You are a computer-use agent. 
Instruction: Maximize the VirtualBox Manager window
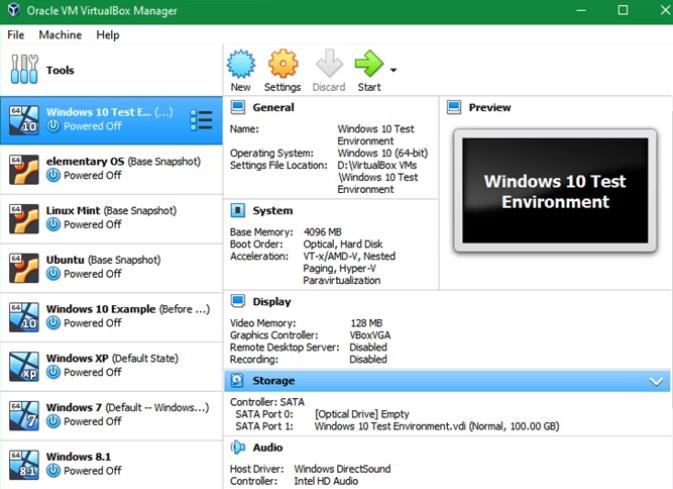click(623, 10)
